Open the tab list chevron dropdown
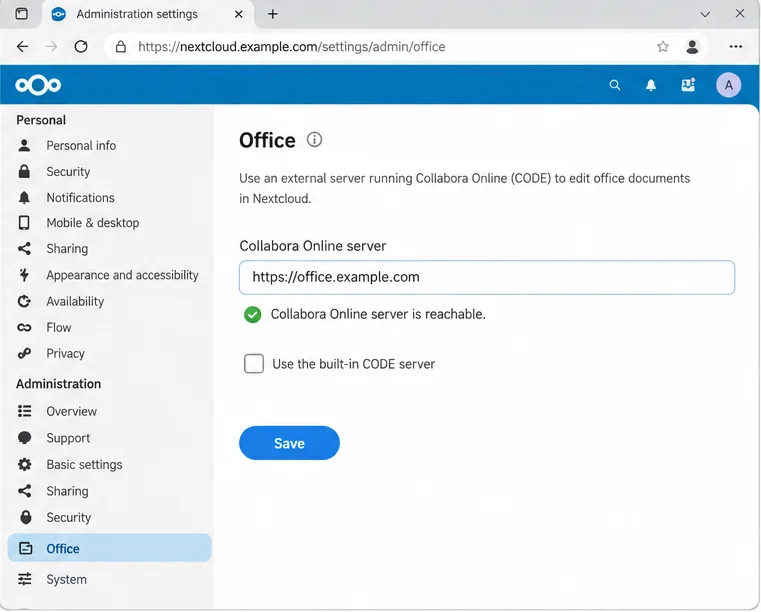The height and width of the screenshot is (612, 761). (x=705, y=14)
